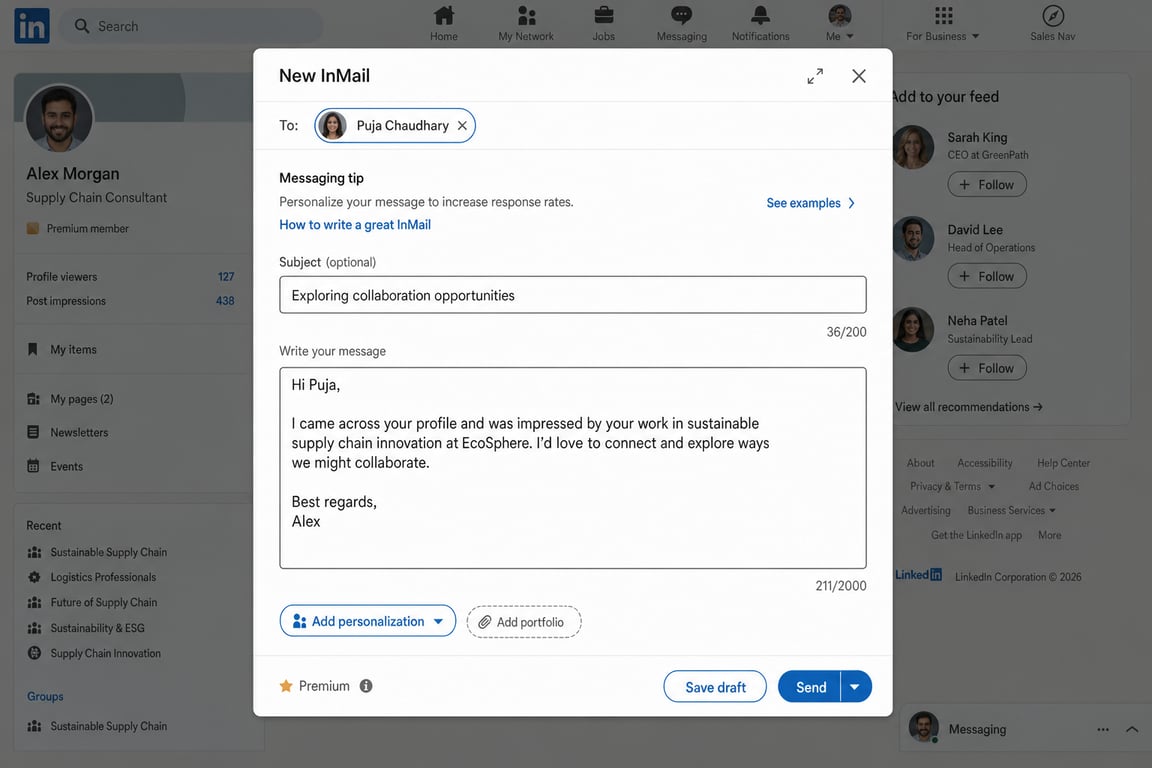Screen dimensions: 1152x768
Task: Send the InMail message
Action: point(810,686)
